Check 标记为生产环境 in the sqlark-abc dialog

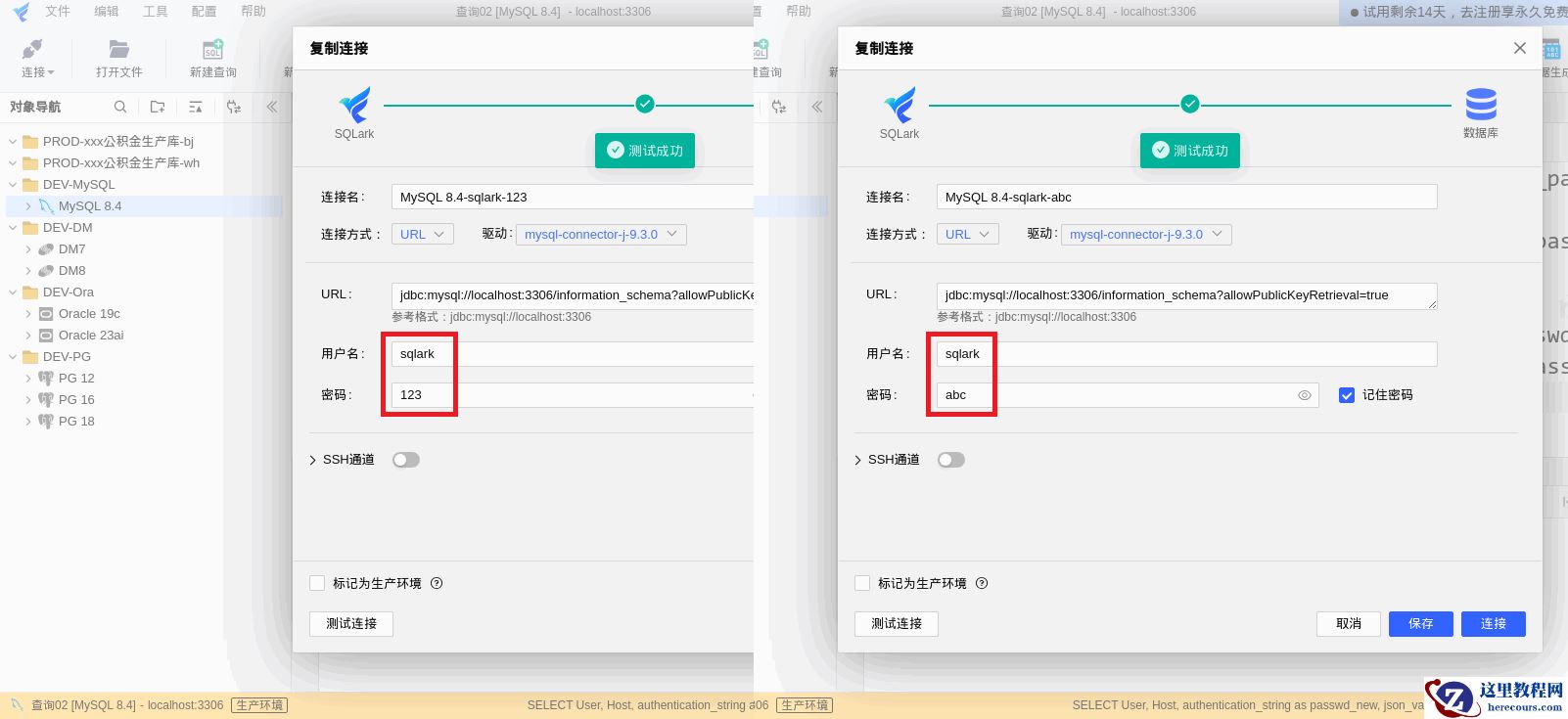pos(862,583)
